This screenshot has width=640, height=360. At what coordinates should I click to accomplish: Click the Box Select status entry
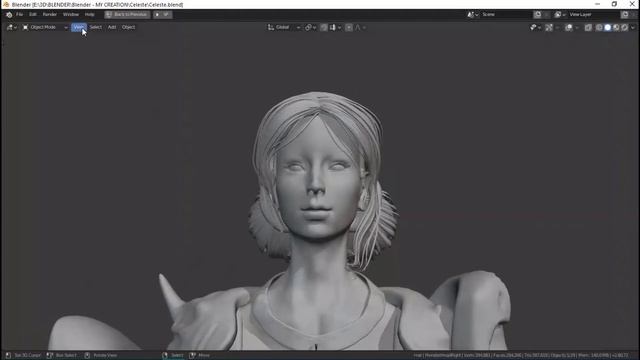[x=62, y=356]
